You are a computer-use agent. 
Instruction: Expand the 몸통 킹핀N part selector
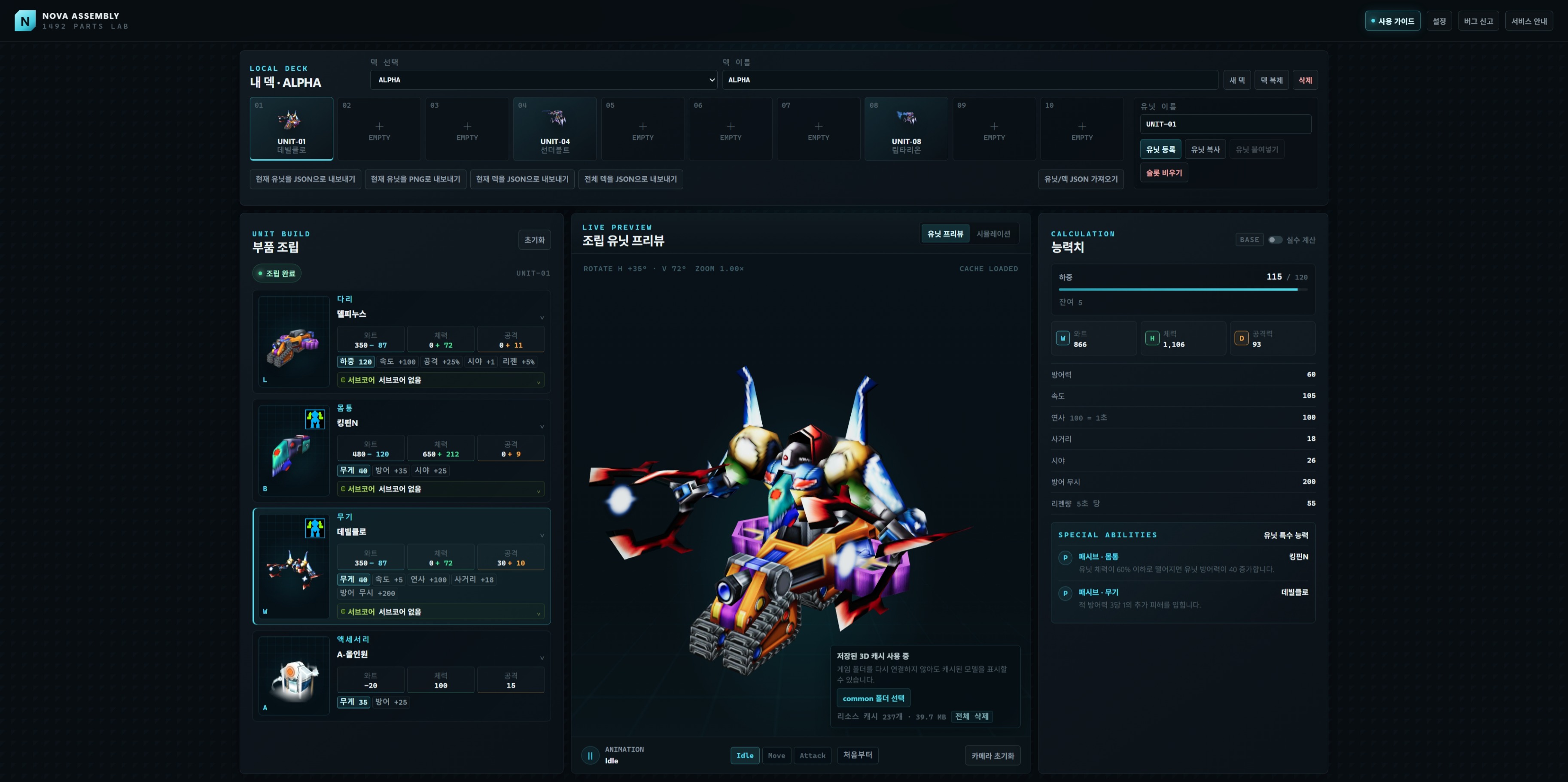[441, 423]
